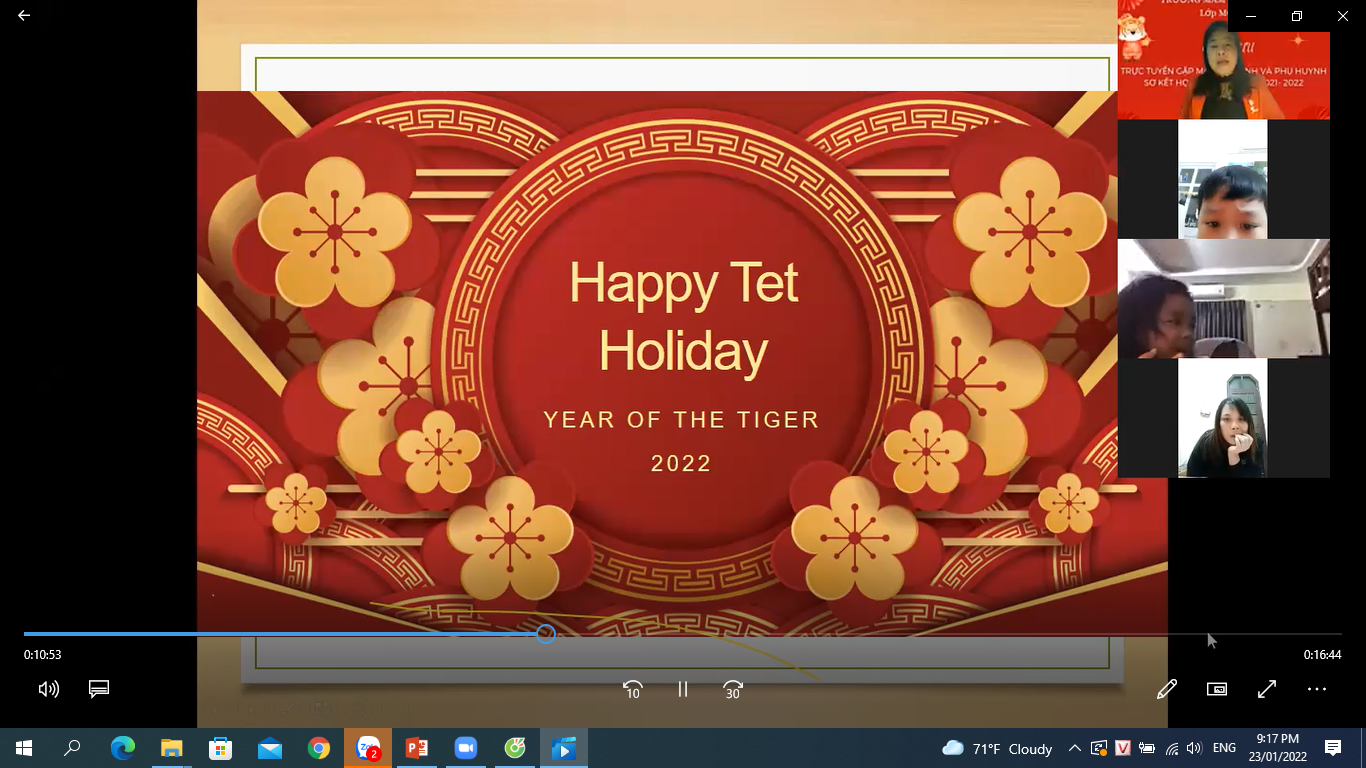Viewport: 1366px width, 768px height.
Task: Open the volume control
Action: [48, 689]
